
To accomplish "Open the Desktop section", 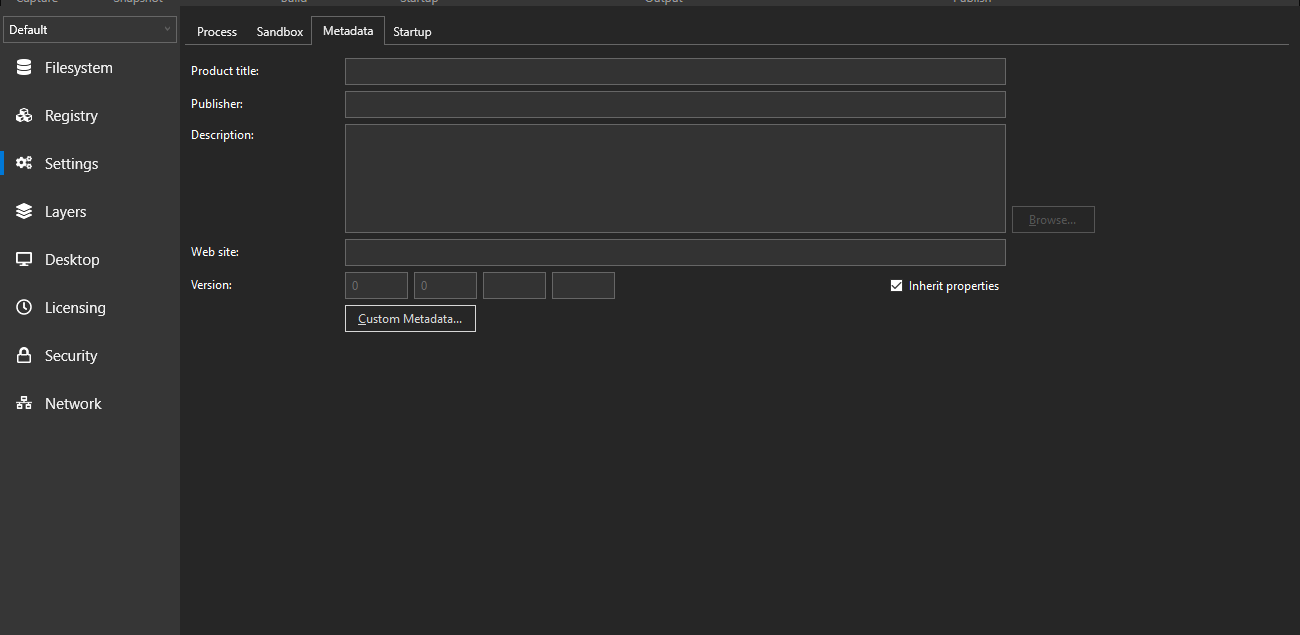I will tap(71, 259).
